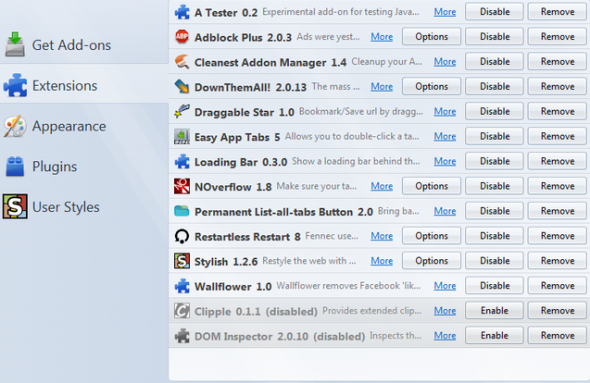590x383 pixels.
Task: Open Options for Adblock Plus
Action: tap(432, 37)
